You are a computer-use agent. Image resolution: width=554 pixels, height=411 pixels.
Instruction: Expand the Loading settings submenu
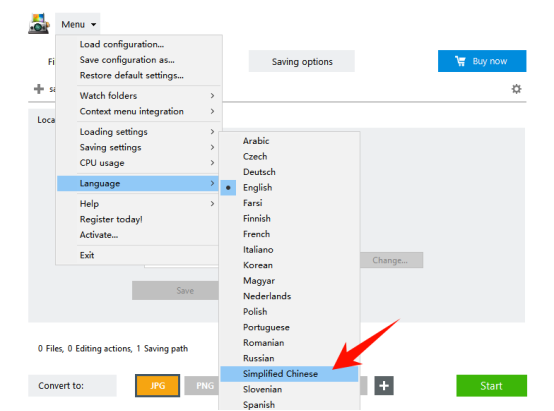(139, 132)
